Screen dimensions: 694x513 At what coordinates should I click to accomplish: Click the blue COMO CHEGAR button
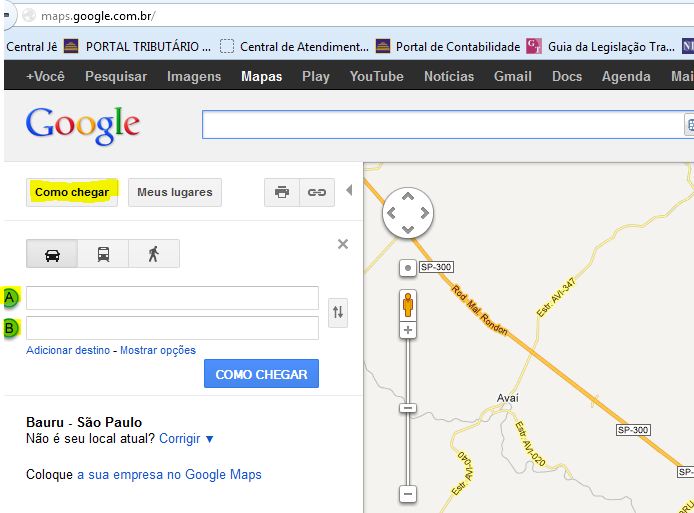(261, 374)
